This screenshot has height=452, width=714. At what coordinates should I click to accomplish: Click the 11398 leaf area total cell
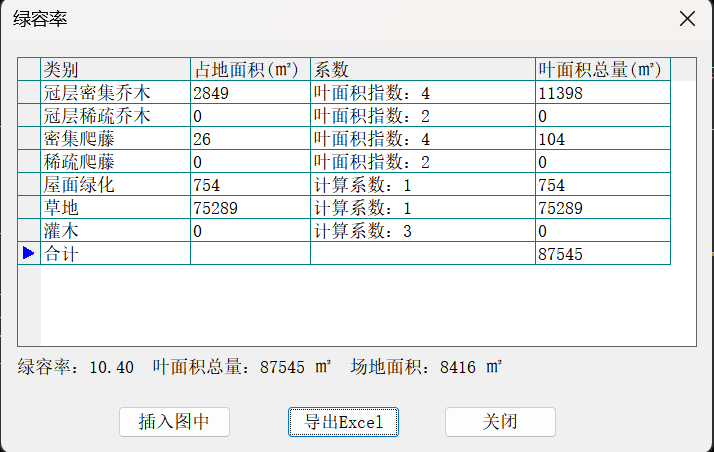[602, 93]
